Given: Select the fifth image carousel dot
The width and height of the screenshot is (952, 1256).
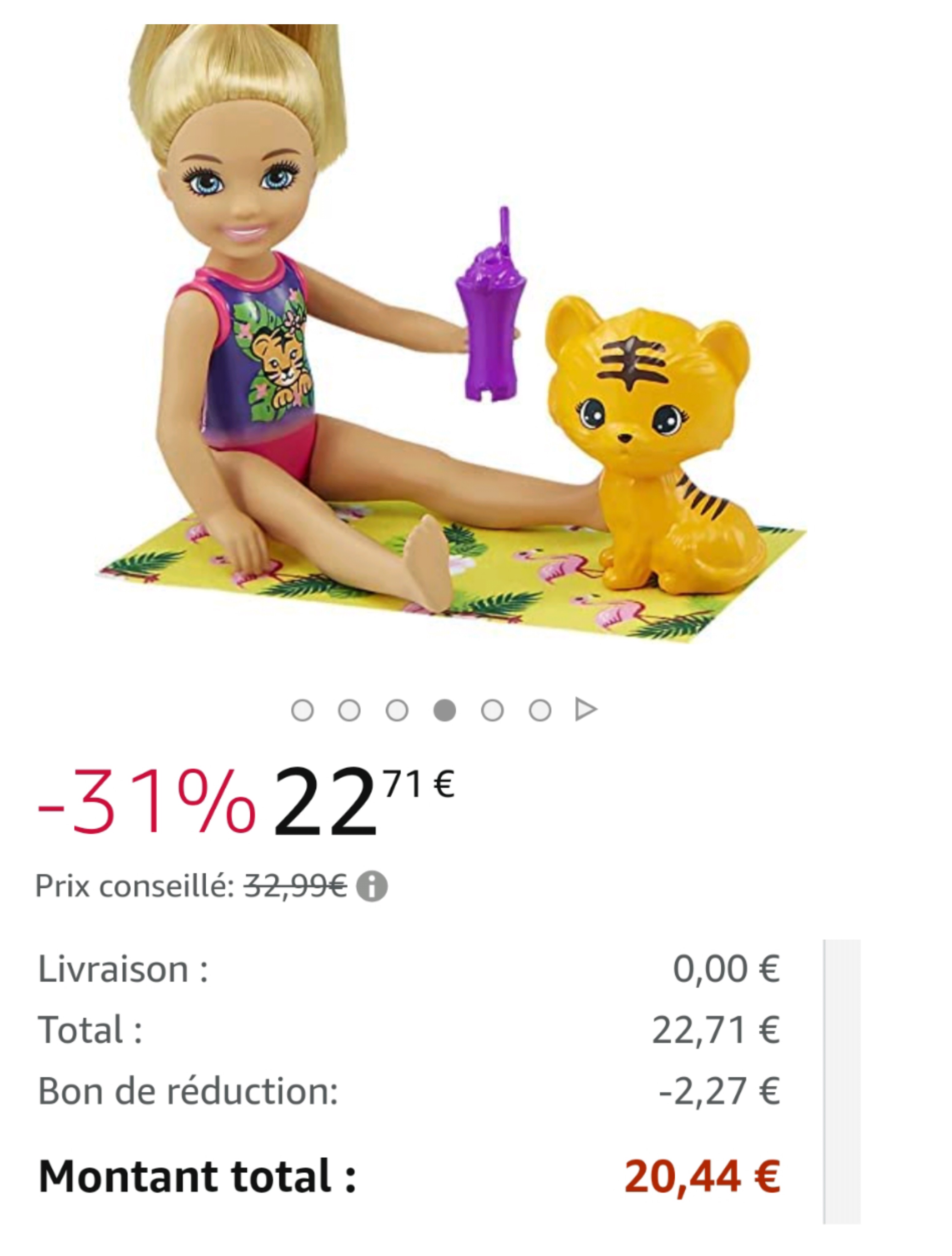Looking at the screenshot, I should point(492,710).
